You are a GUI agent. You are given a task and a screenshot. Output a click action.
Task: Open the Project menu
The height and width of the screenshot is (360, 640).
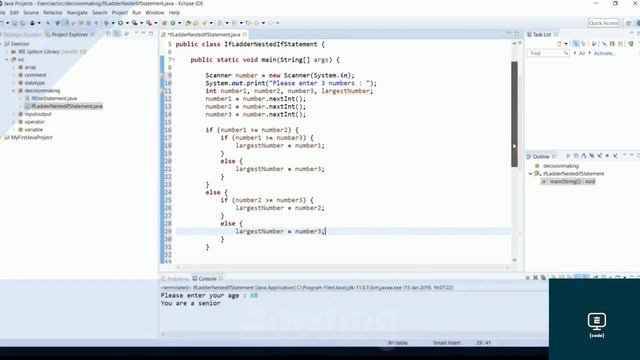pyautogui.click(x=120, y=13)
